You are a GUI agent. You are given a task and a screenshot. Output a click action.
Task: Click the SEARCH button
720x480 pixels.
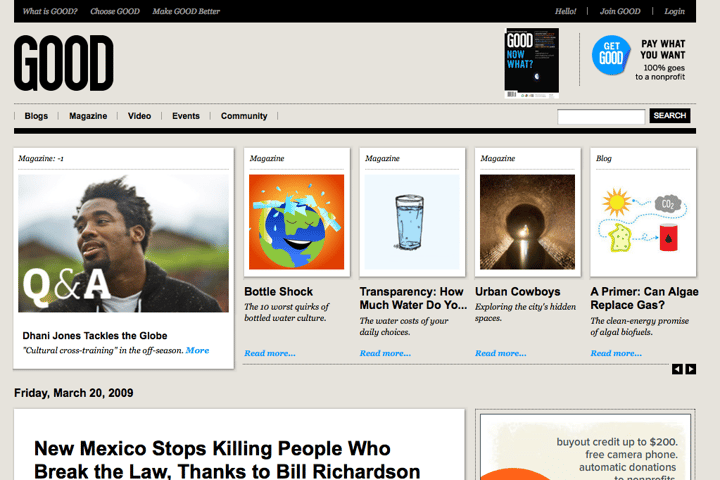tap(670, 116)
